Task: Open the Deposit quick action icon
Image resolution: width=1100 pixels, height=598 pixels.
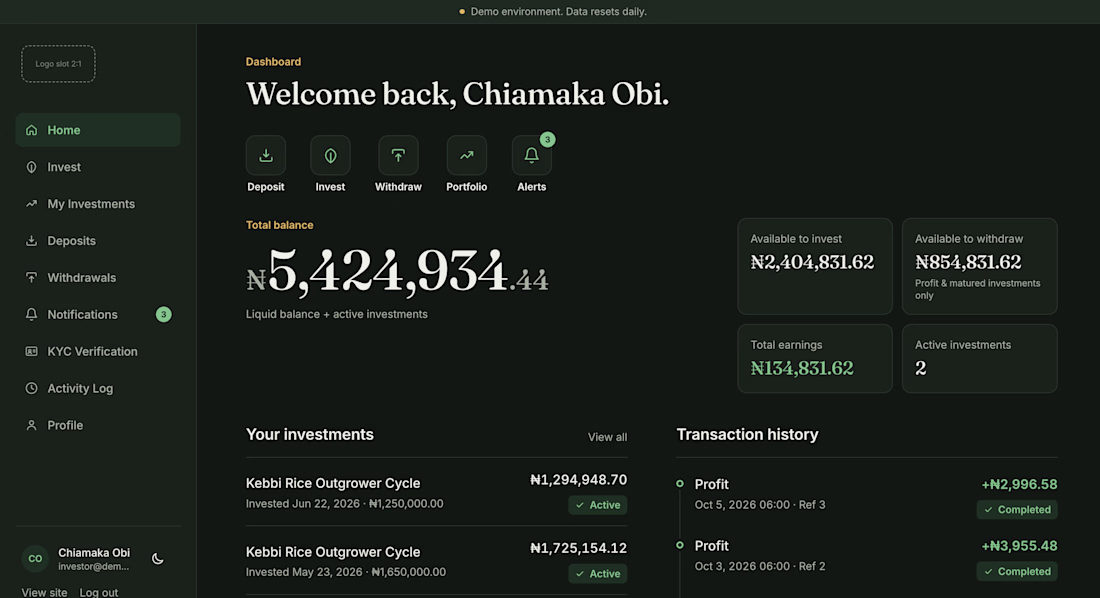Action: [x=266, y=155]
